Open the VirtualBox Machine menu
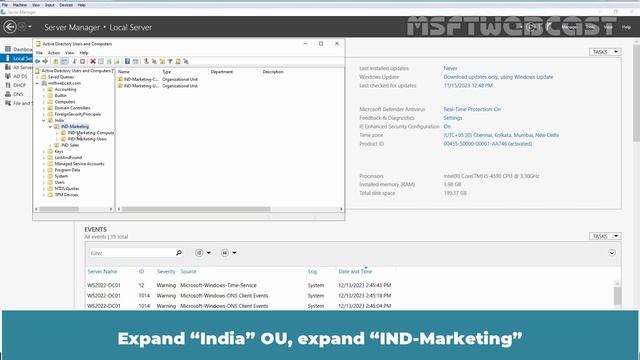Screen dimensions: 640x360 tap(20, 5)
